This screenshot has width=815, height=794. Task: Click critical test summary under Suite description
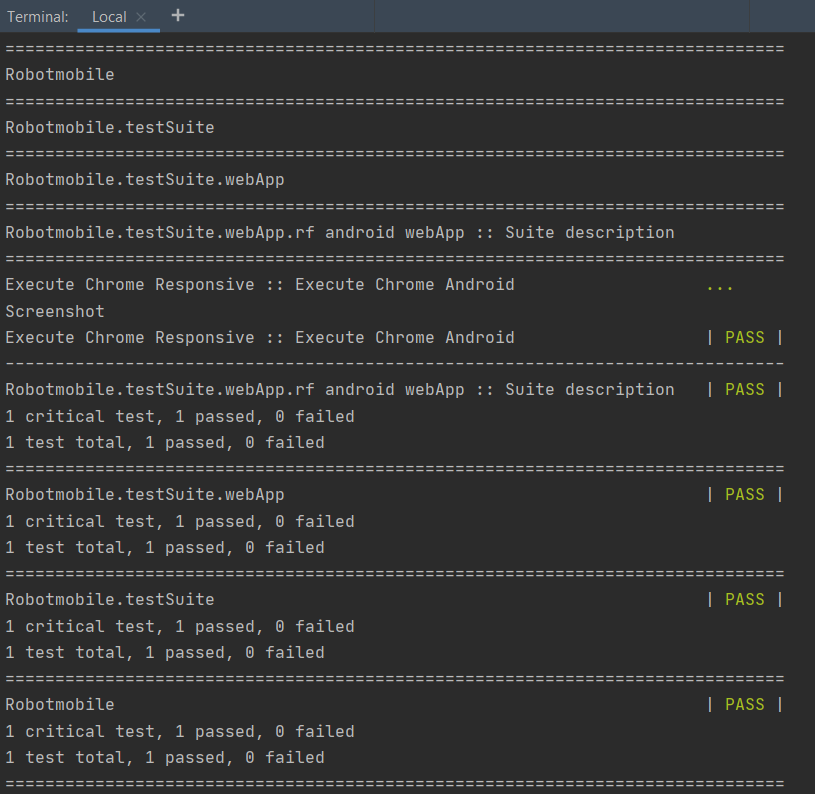tap(180, 417)
